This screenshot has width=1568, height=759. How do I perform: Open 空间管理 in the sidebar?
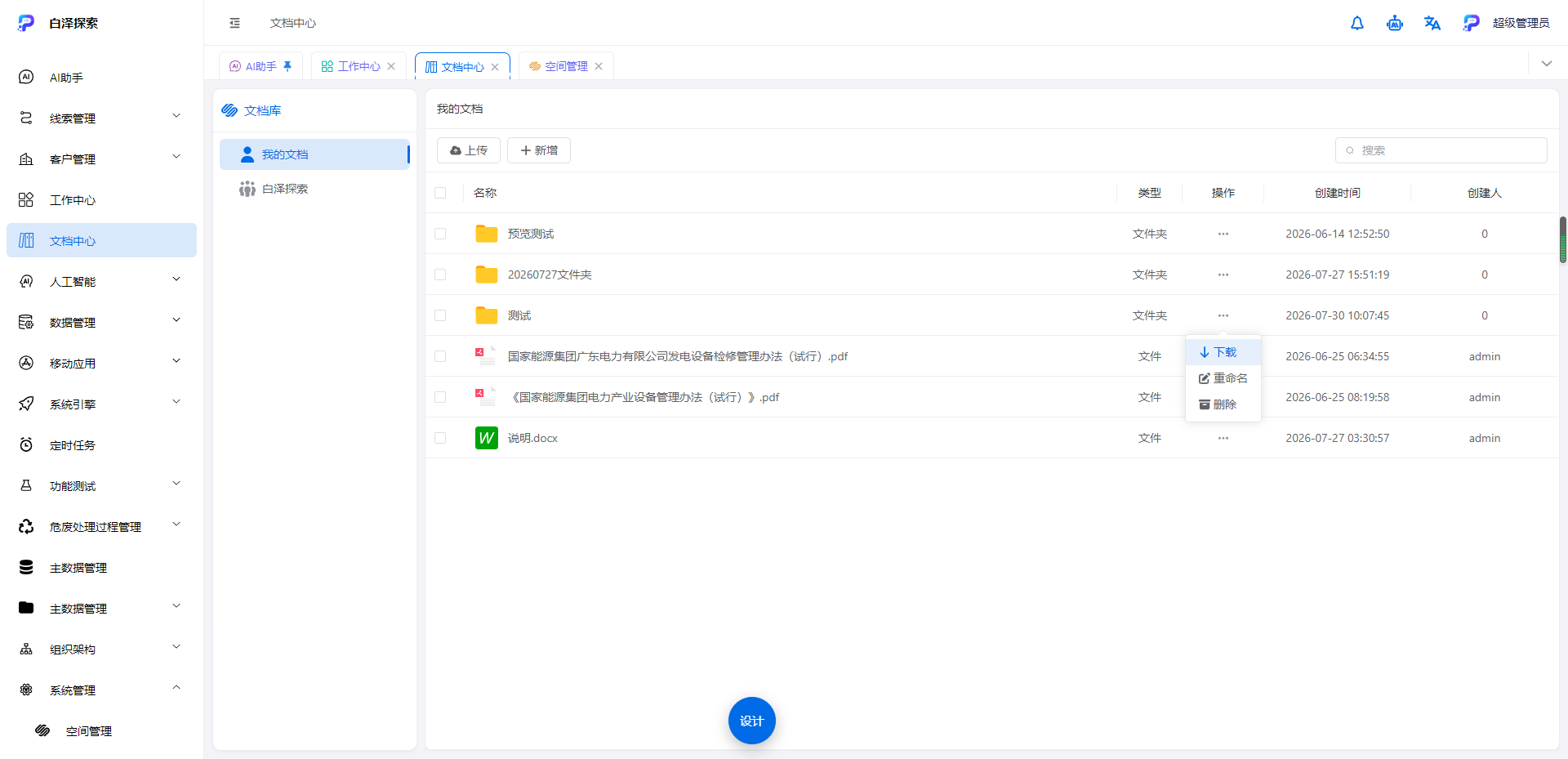101,730
